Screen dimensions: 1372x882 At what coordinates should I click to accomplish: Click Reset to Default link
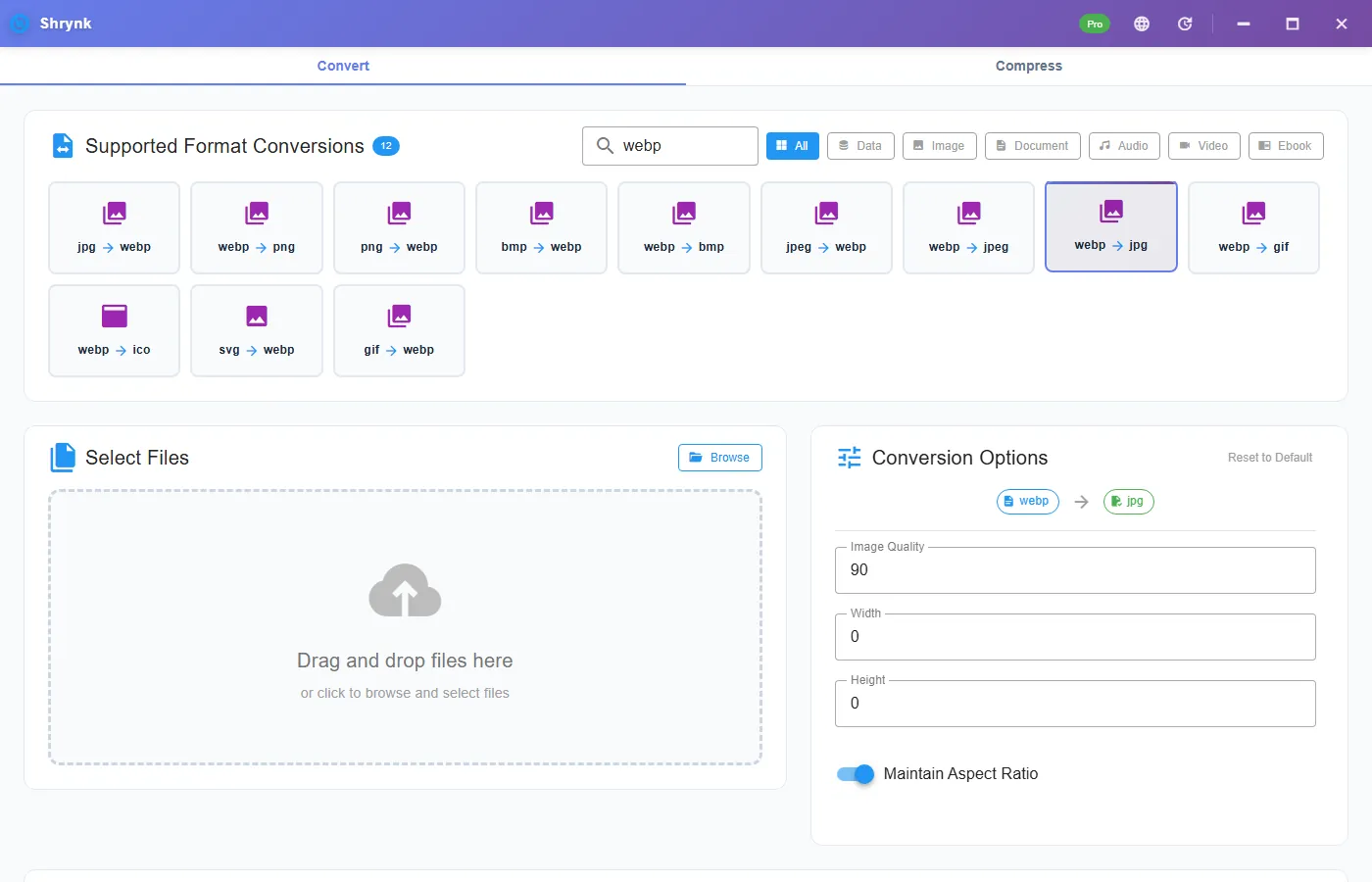point(1270,458)
